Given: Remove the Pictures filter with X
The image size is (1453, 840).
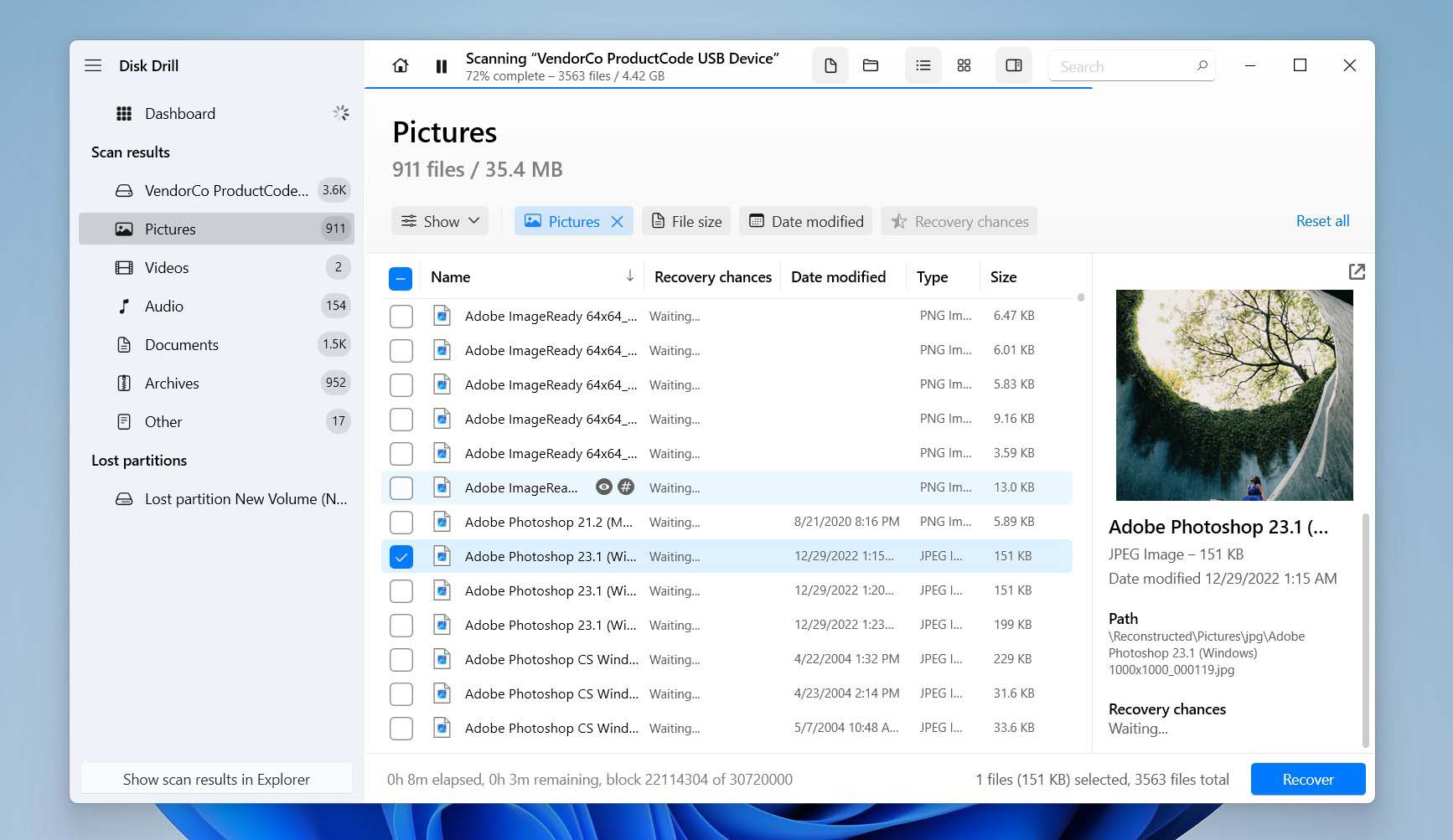Looking at the screenshot, I should point(618,221).
